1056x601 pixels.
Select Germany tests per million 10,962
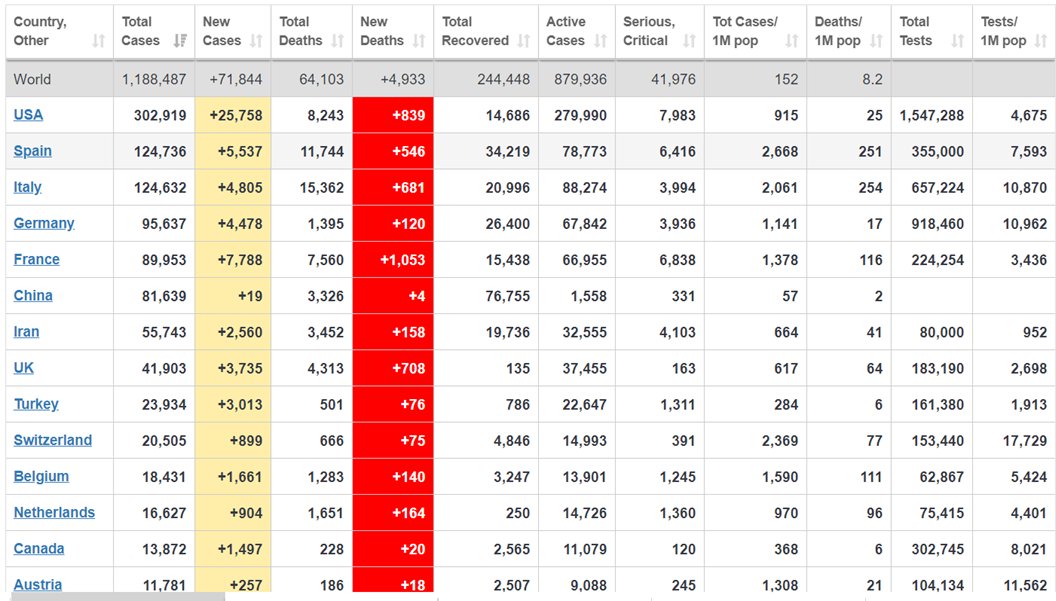pos(1025,224)
